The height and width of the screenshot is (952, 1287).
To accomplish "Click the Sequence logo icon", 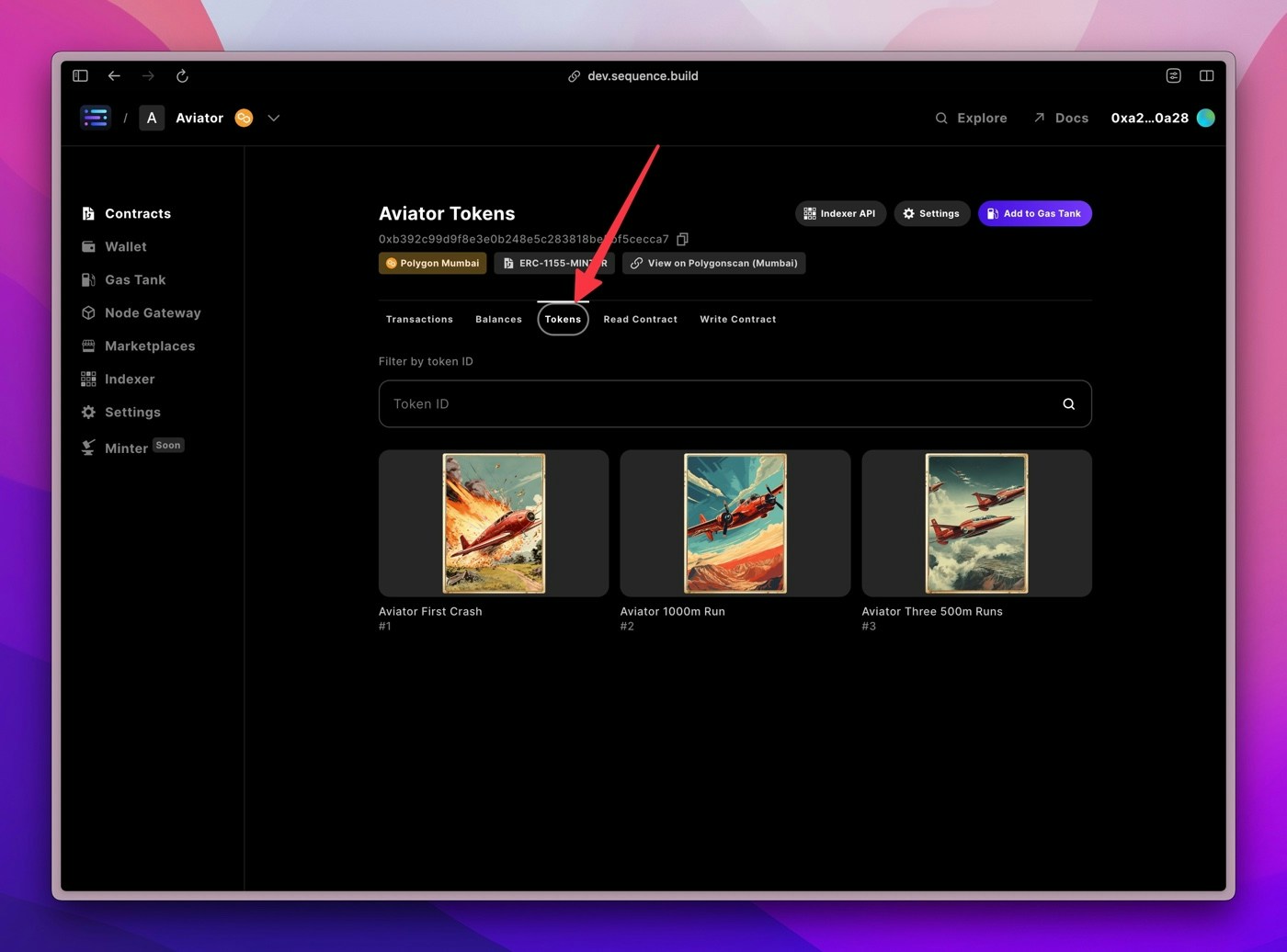I will click(x=95, y=118).
